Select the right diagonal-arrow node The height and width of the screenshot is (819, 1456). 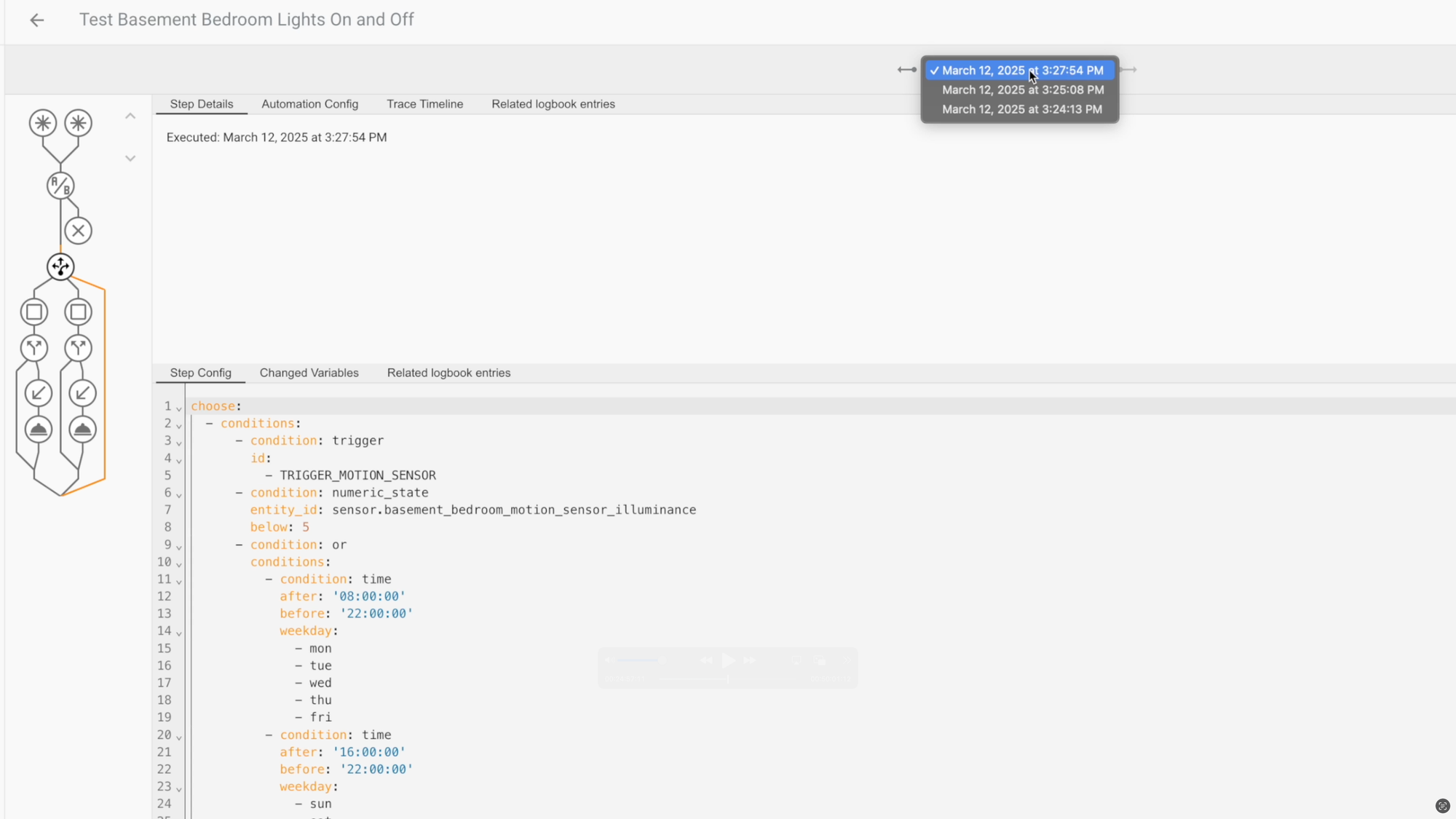82,393
